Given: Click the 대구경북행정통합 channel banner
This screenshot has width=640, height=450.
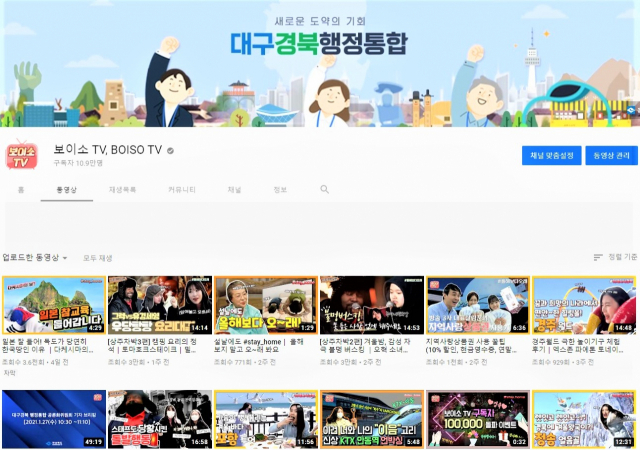Looking at the screenshot, I should 320,64.
